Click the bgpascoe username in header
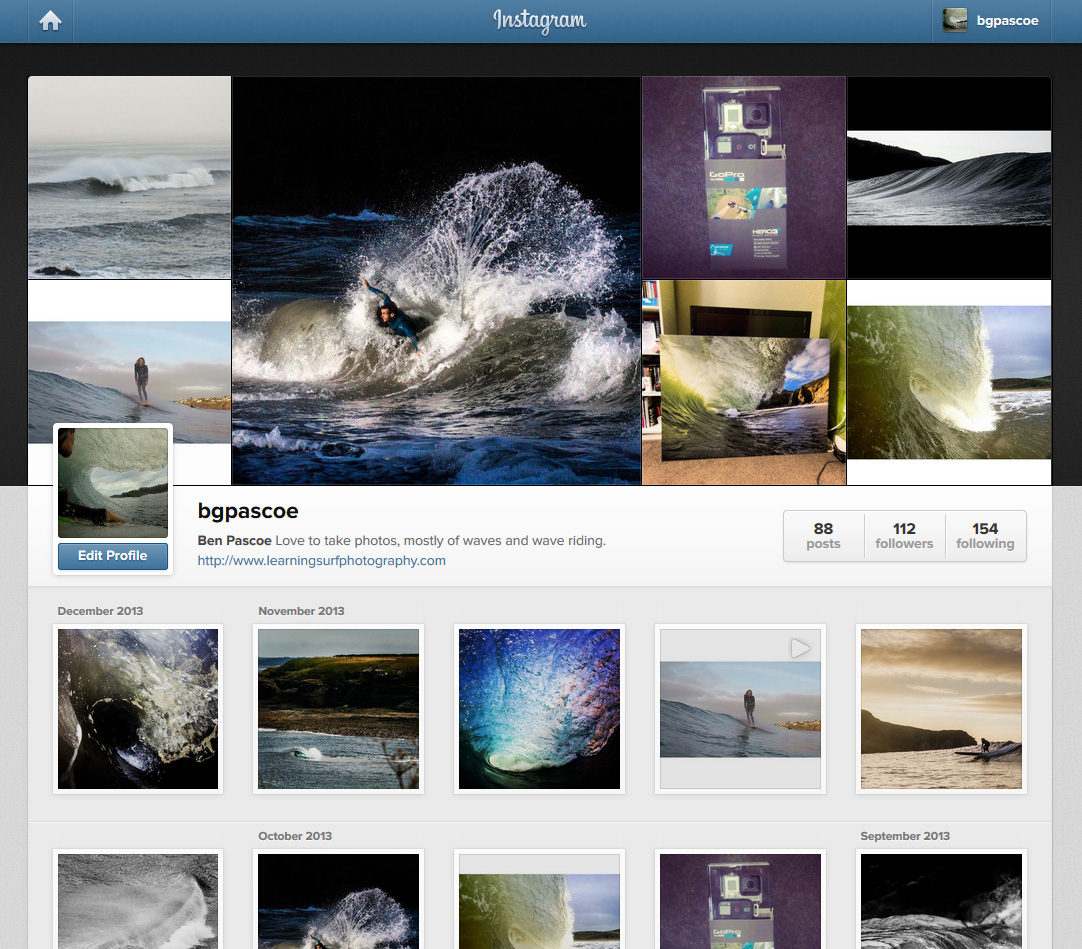This screenshot has width=1082, height=949. point(1007,21)
